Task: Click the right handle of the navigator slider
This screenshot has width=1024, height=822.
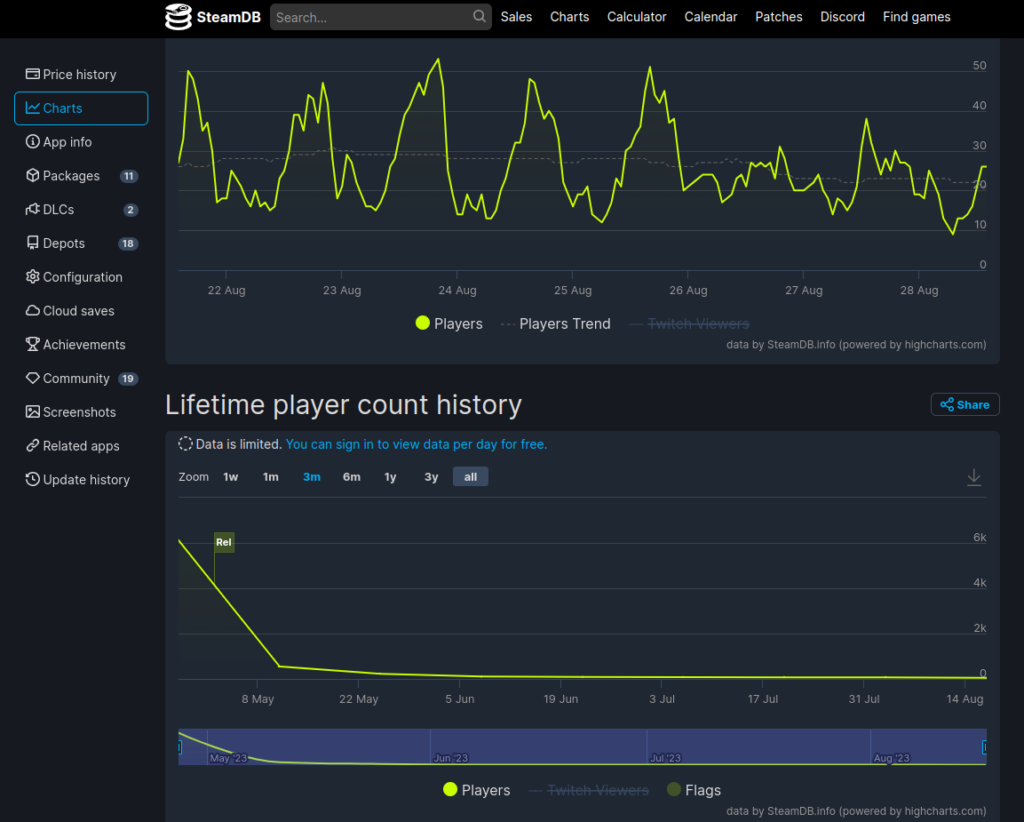Action: 985,747
